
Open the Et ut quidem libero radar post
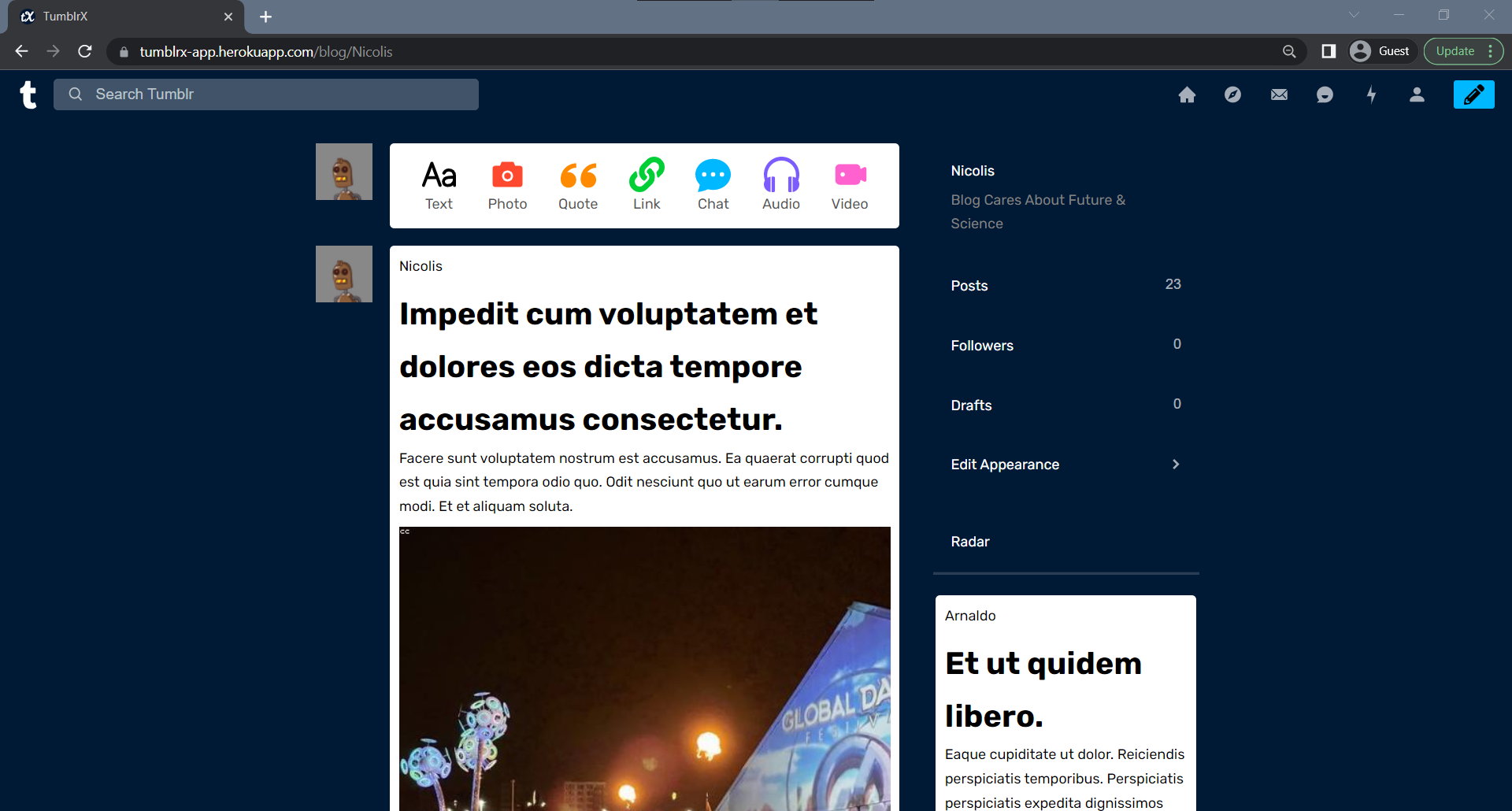pyautogui.click(x=1043, y=690)
